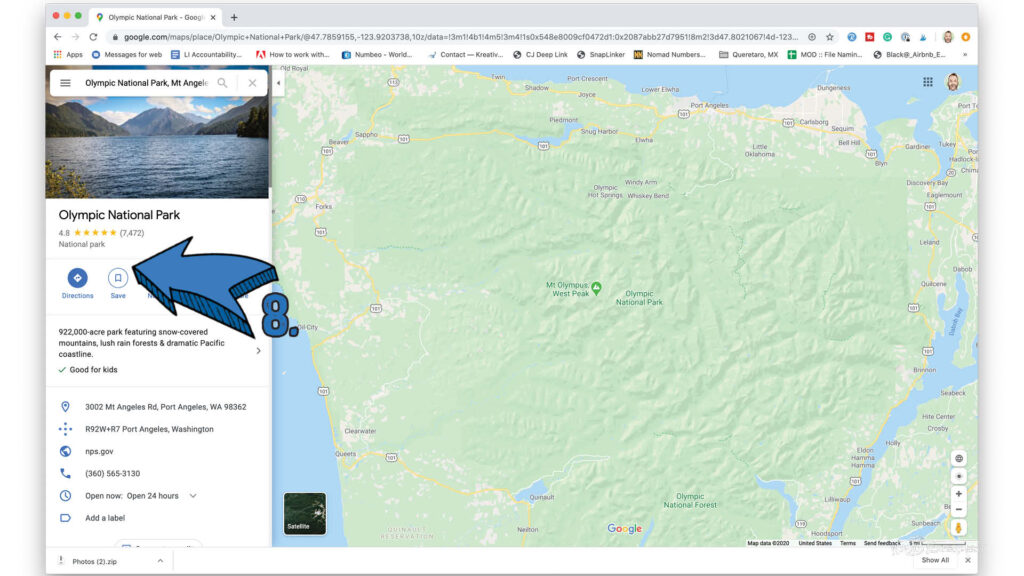Clear the search box with X
Screen dimensions: 1024x576
pos(252,83)
